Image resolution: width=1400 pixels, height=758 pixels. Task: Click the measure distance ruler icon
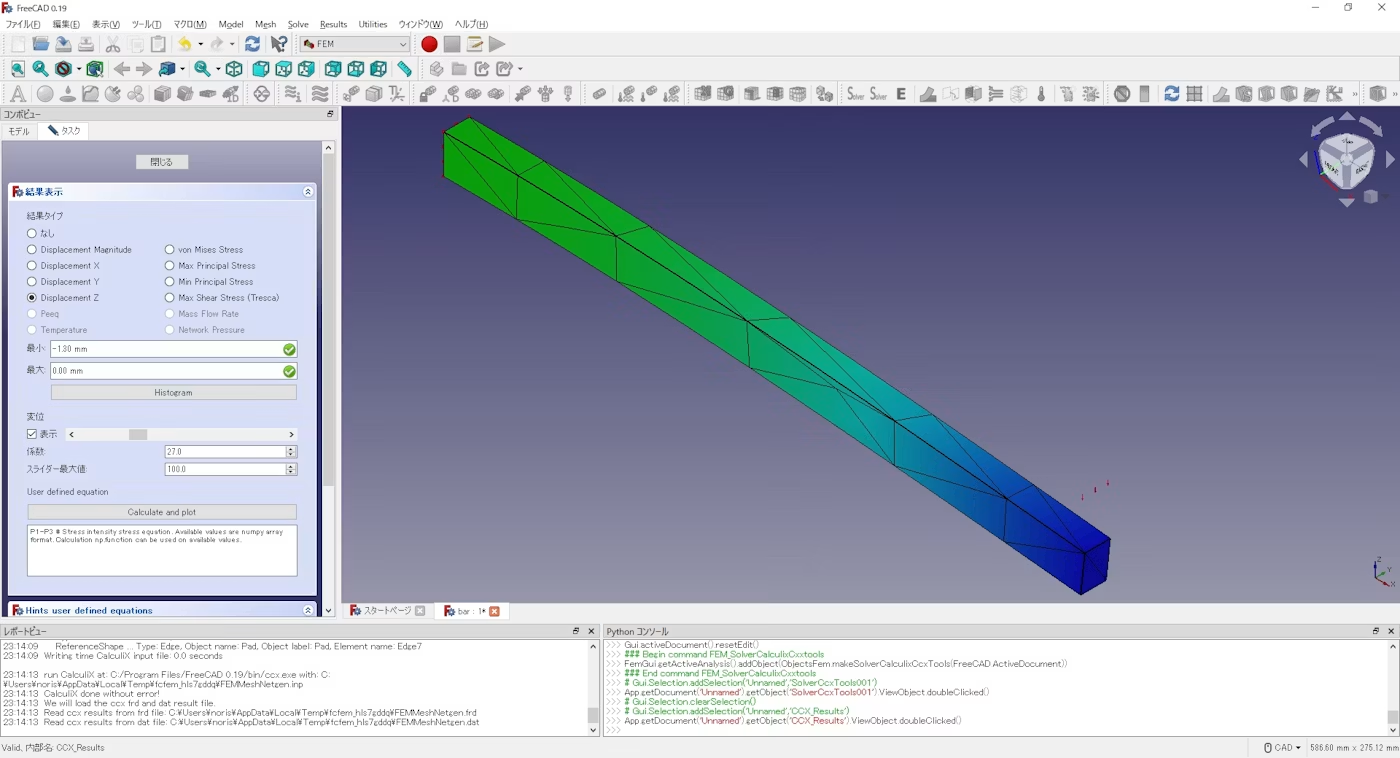pyautogui.click(x=404, y=69)
